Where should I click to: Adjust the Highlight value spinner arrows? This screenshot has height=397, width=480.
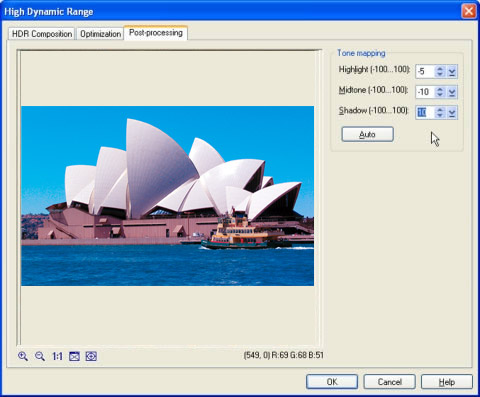(x=440, y=72)
